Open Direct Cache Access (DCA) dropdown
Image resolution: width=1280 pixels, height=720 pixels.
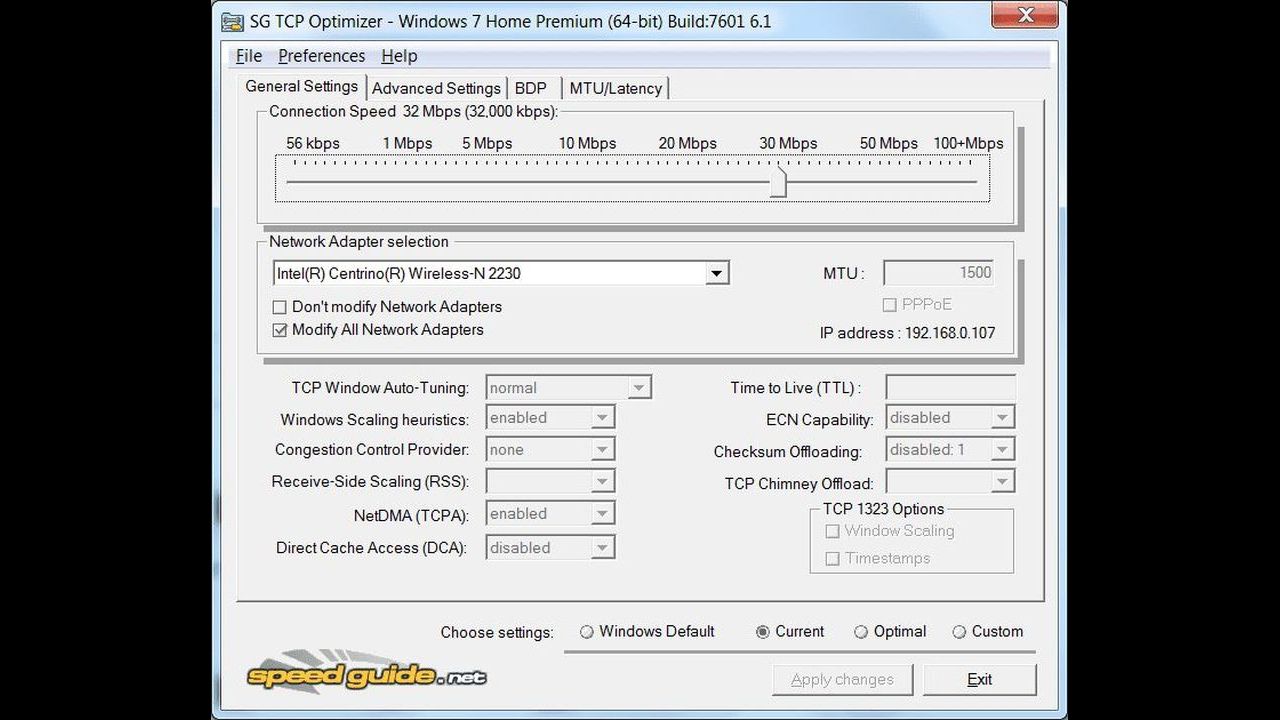[602, 548]
